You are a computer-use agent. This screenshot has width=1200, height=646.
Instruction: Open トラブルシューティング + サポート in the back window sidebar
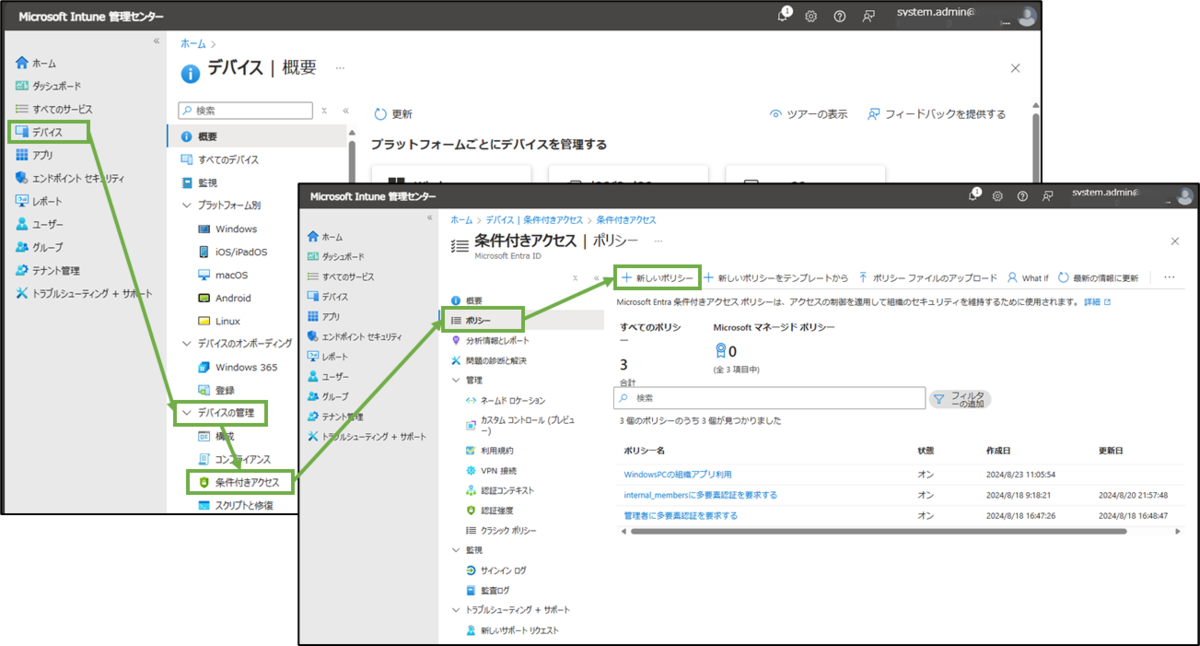(x=84, y=293)
